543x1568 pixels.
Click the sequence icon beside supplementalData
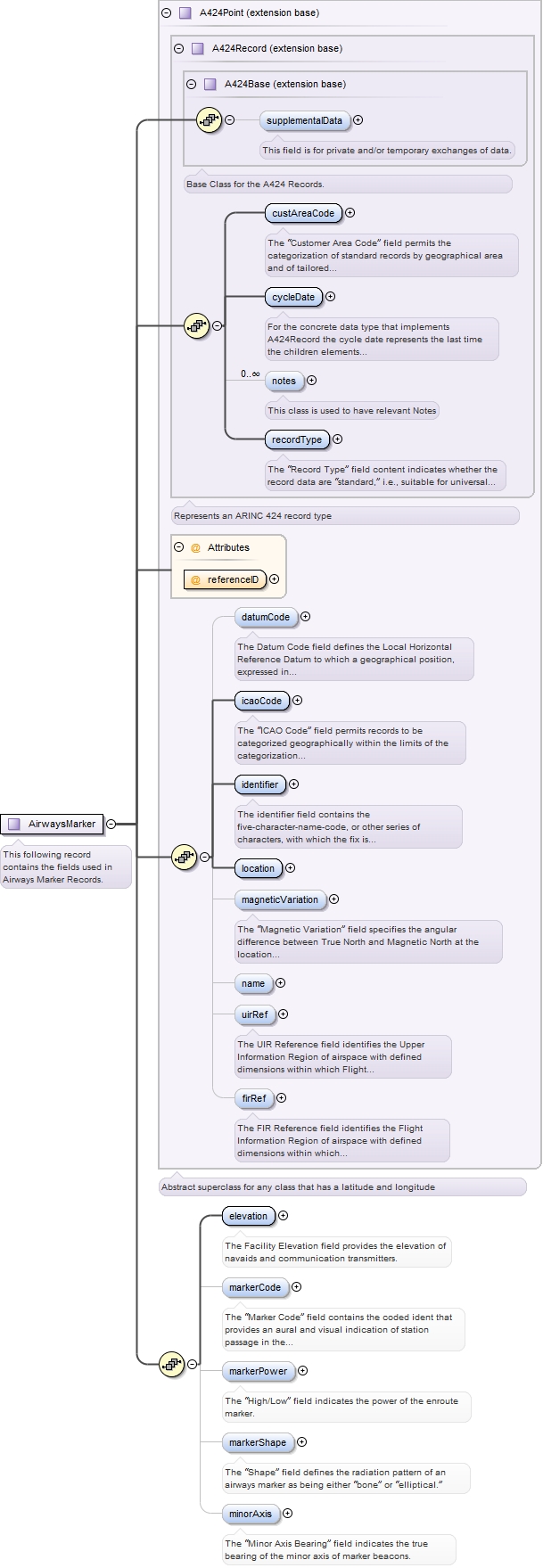point(209,120)
